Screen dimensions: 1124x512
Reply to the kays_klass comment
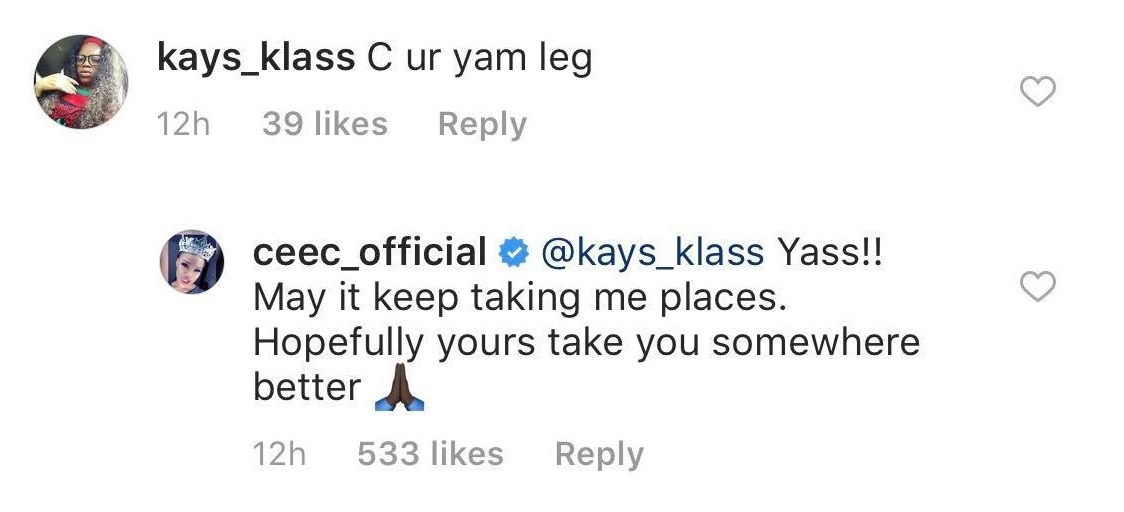tap(482, 124)
